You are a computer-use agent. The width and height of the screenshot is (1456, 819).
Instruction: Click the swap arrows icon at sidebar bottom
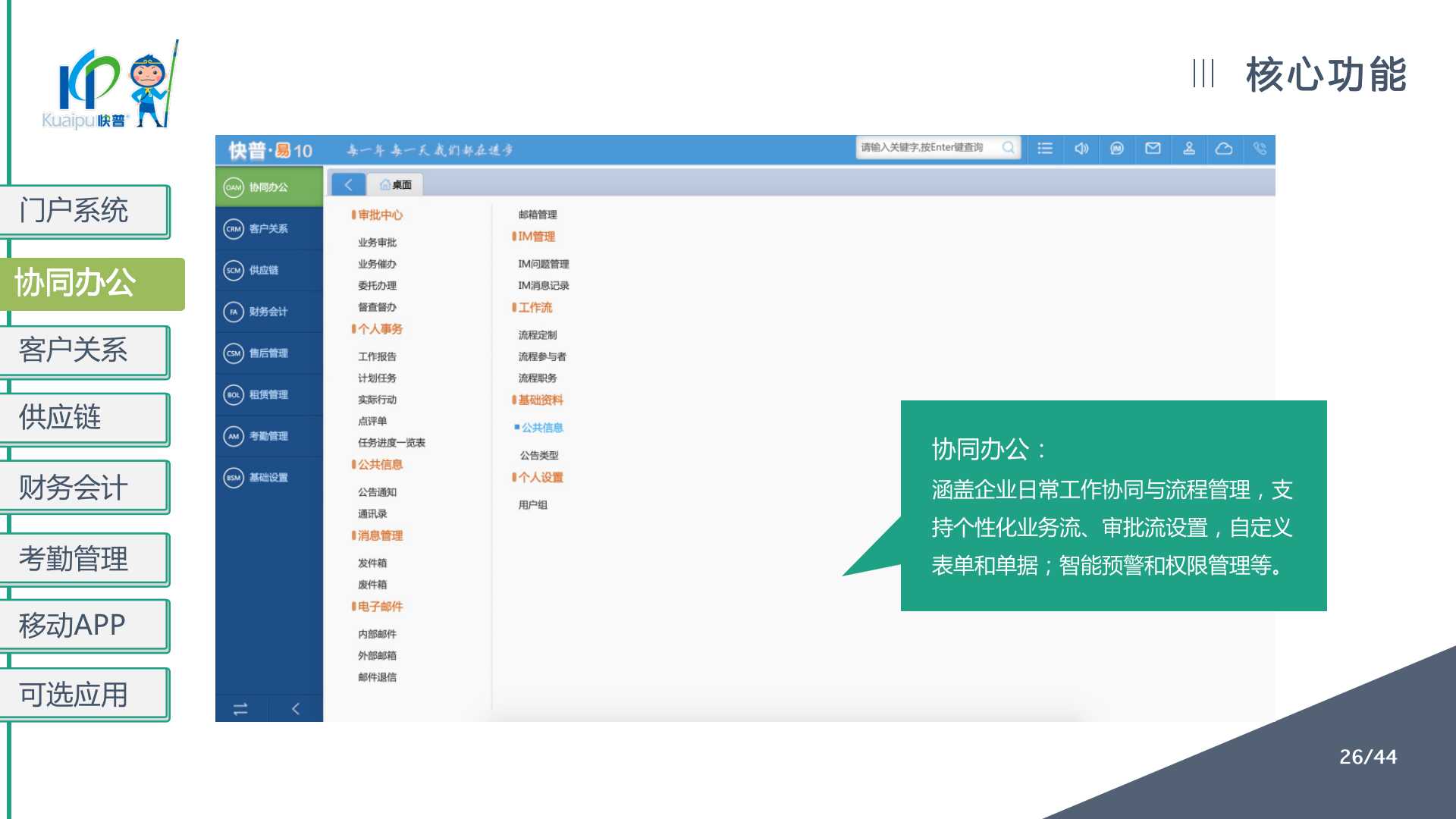240,709
